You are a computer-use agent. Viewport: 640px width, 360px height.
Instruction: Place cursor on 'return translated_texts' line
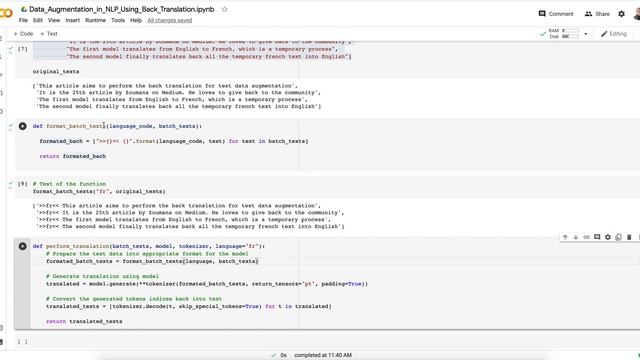pyautogui.click(x=84, y=322)
